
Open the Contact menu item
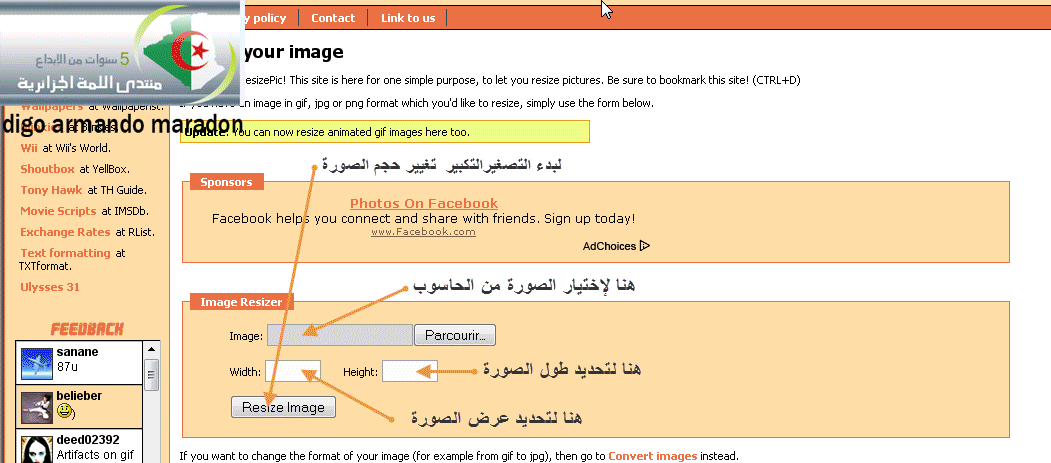[333, 18]
